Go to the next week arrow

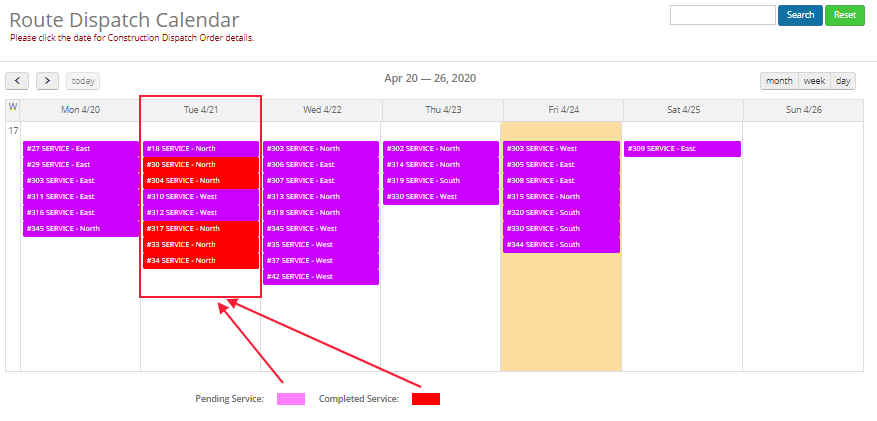(x=48, y=81)
